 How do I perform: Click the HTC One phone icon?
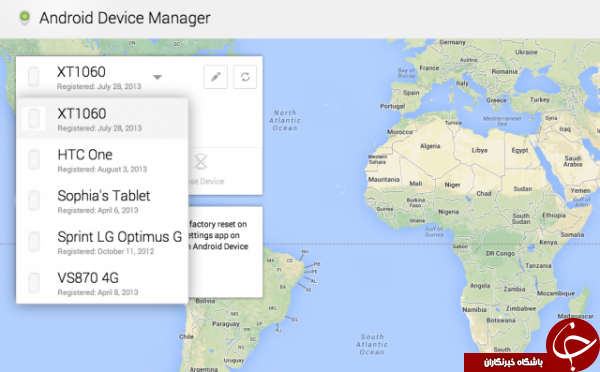coord(34,160)
